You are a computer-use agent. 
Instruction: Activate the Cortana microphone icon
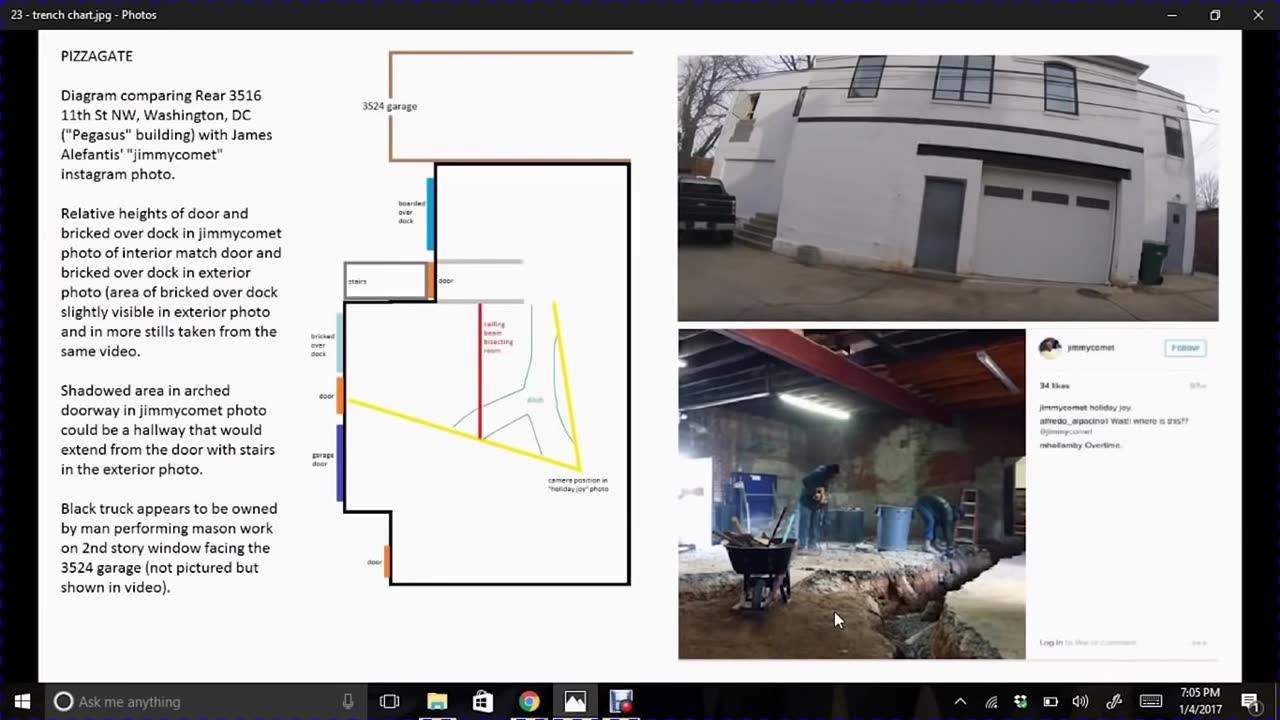click(x=348, y=701)
